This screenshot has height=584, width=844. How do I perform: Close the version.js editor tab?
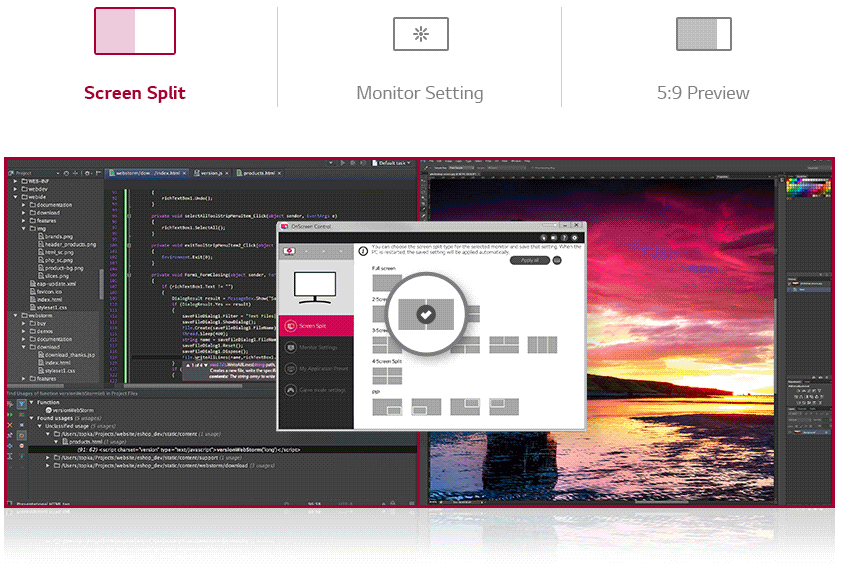(x=227, y=173)
